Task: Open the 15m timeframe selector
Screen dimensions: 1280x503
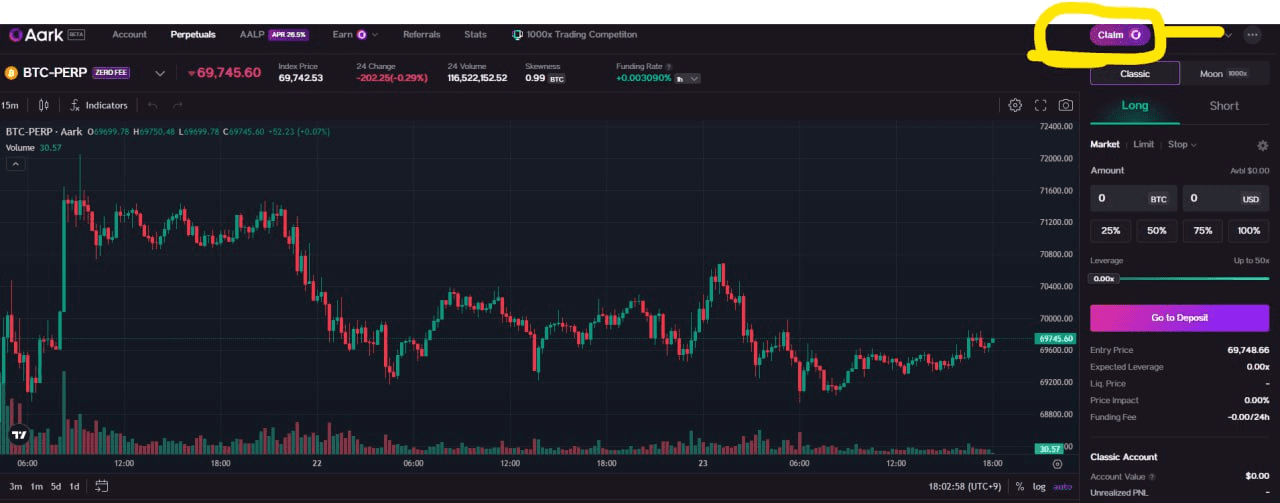Action: pos(11,105)
